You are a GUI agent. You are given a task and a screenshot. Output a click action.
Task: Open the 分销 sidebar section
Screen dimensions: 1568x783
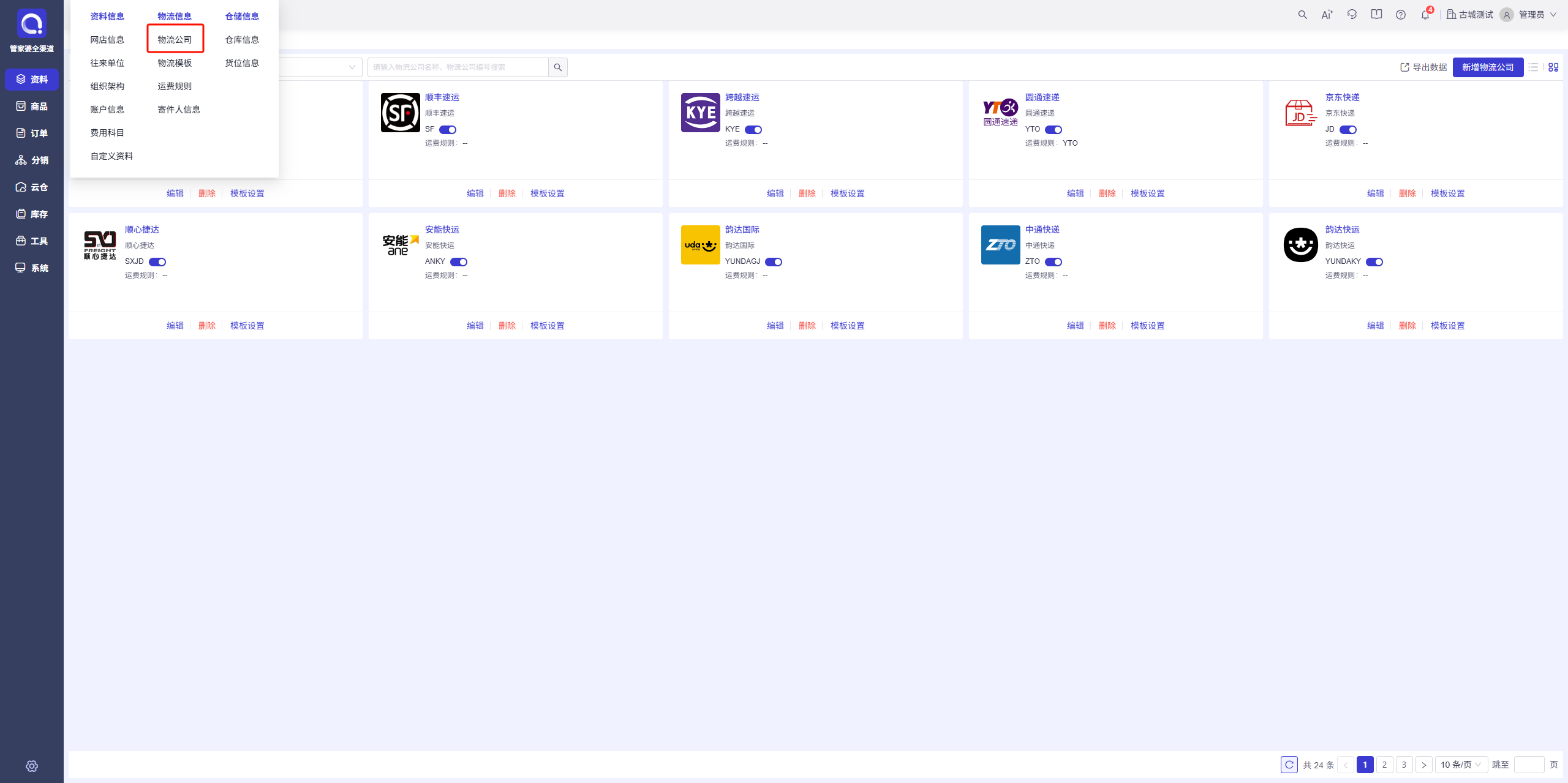click(x=32, y=160)
